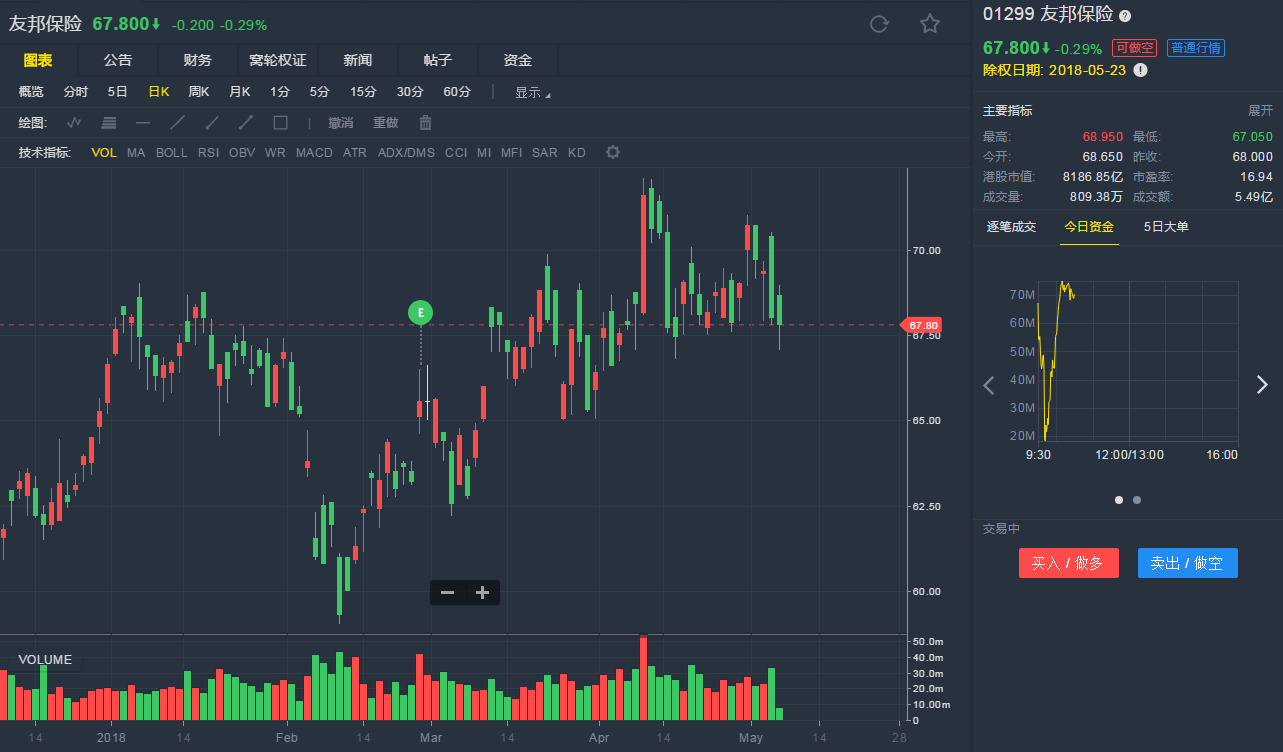Select the second carousel page dot
The height and width of the screenshot is (752, 1283).
(x=1137, y=500)
